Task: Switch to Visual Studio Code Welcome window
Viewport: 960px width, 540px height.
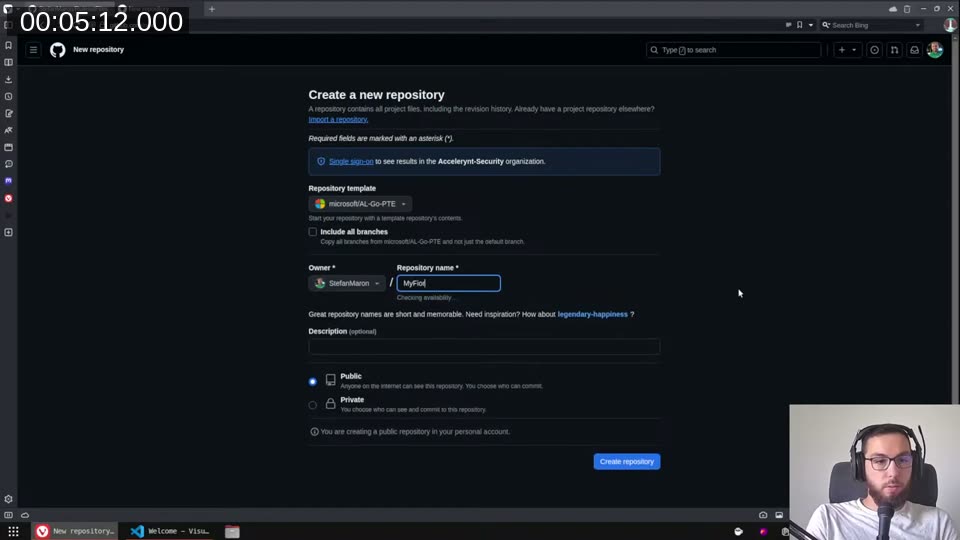Action: (170, 531)
